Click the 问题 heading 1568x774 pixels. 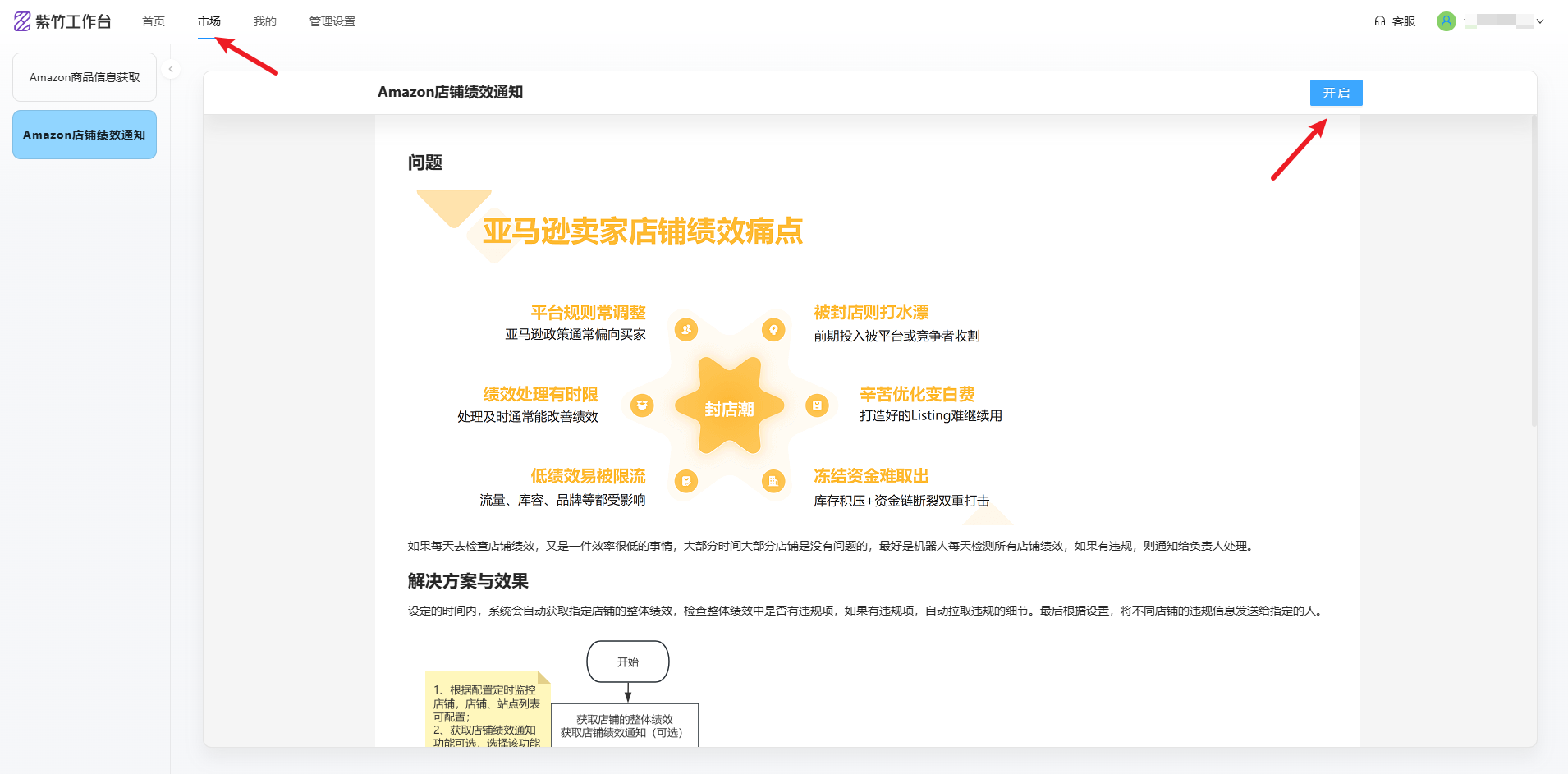pos(425,163)
